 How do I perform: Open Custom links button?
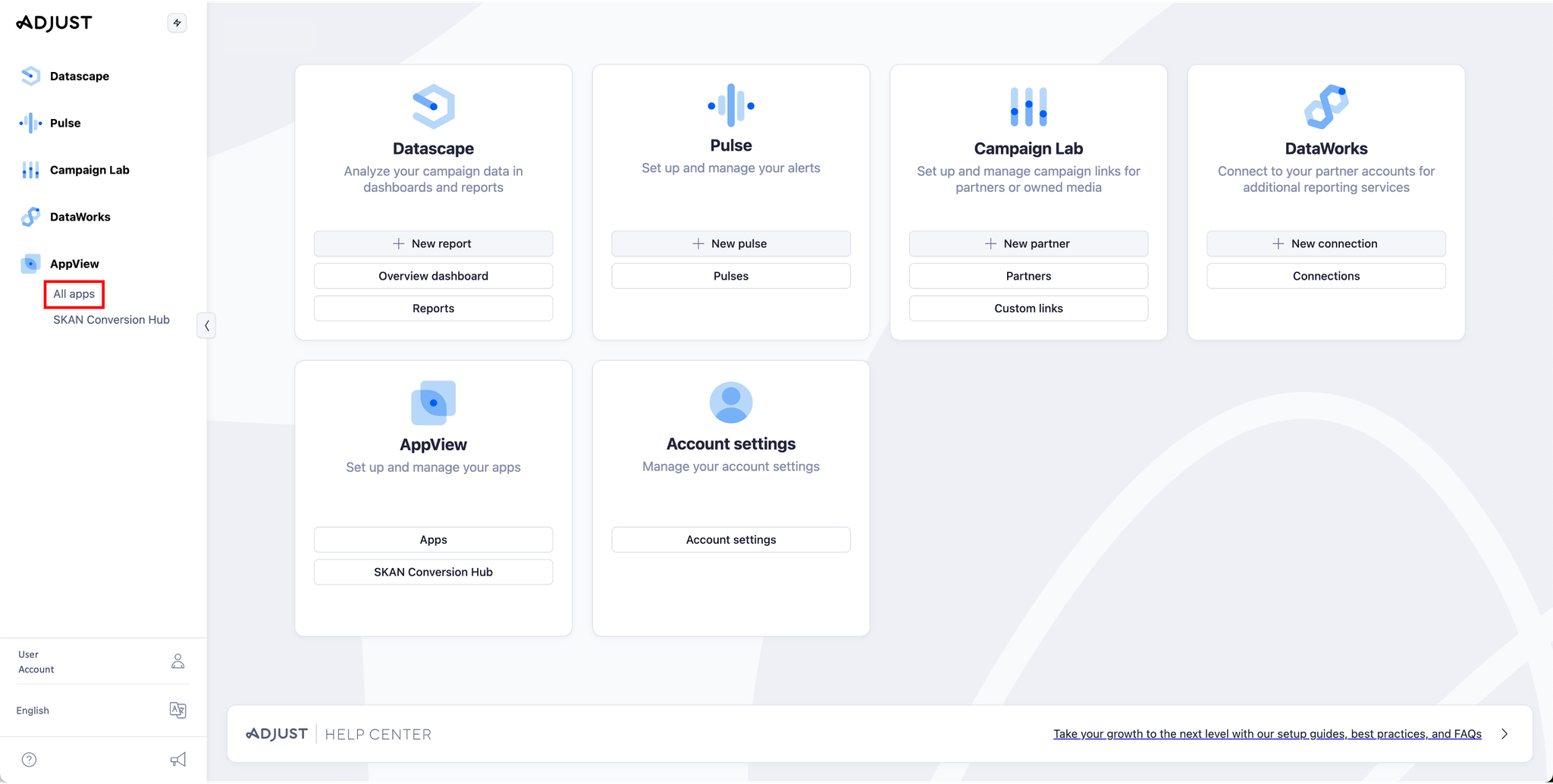pos(1028,309)
